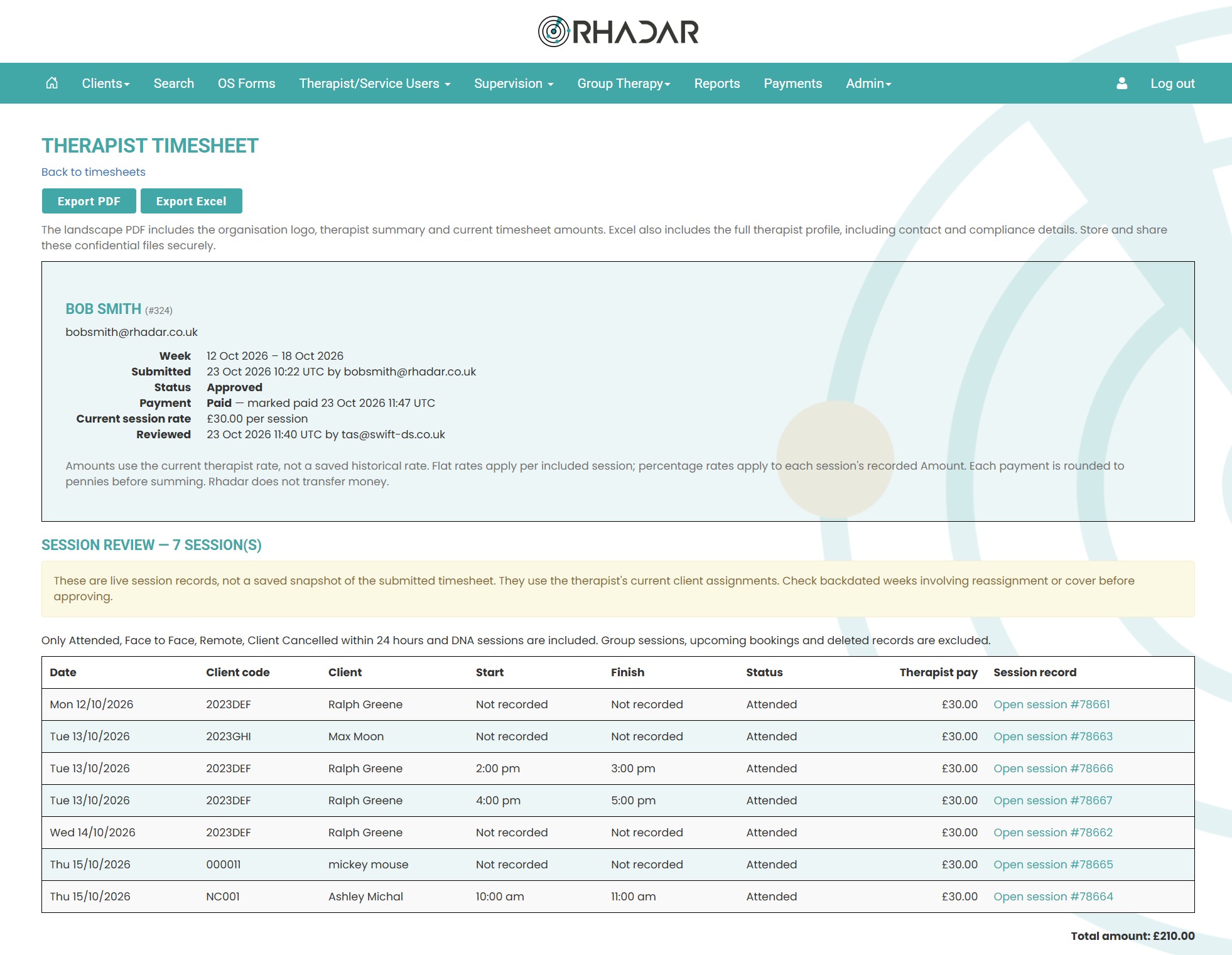Click the Session Review — 7 Session(s) heading
This screenshot has height=955, width=1232.
point(151,545)
